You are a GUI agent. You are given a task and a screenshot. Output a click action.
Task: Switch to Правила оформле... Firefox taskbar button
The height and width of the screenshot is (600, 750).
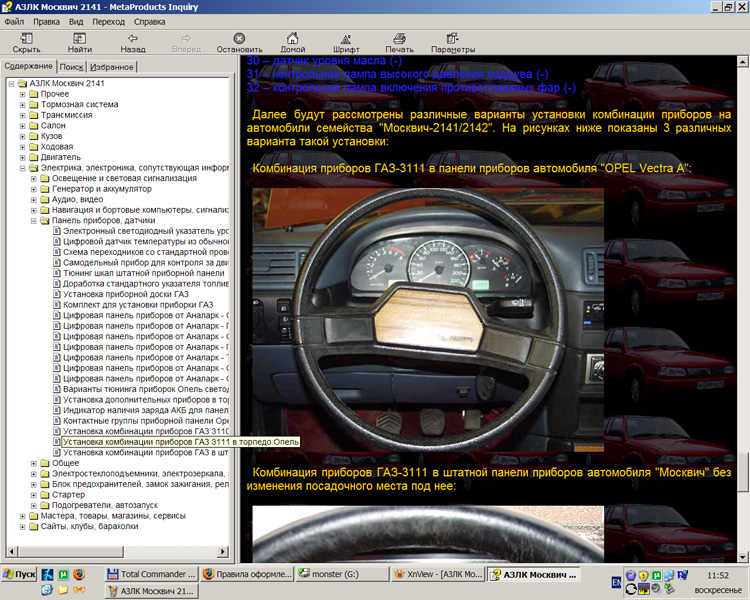[x=247, y=574]
